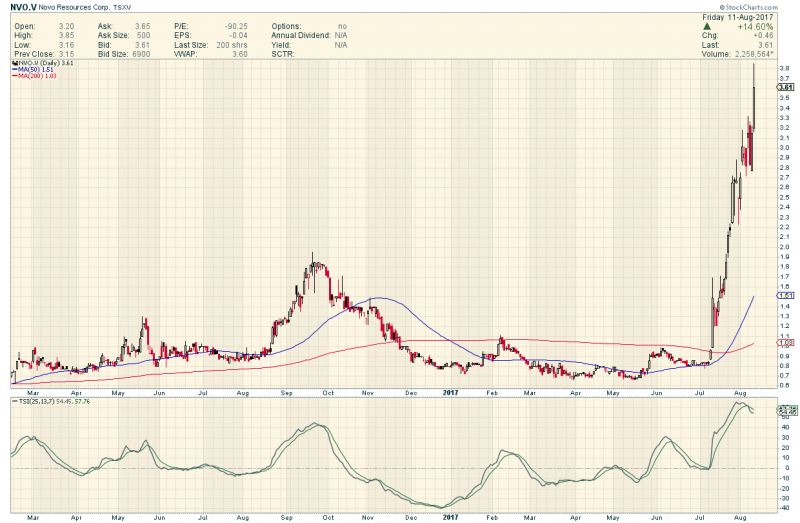
Task: Click the 2017 year label under price chart
Action: click(x=451, y=393)
